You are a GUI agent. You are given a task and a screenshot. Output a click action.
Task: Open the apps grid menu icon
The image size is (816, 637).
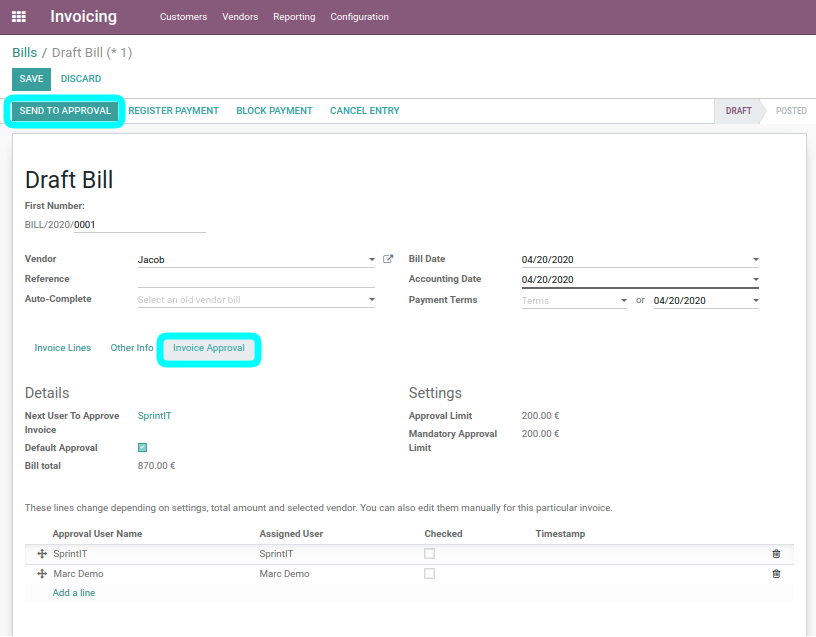[18, 17]
